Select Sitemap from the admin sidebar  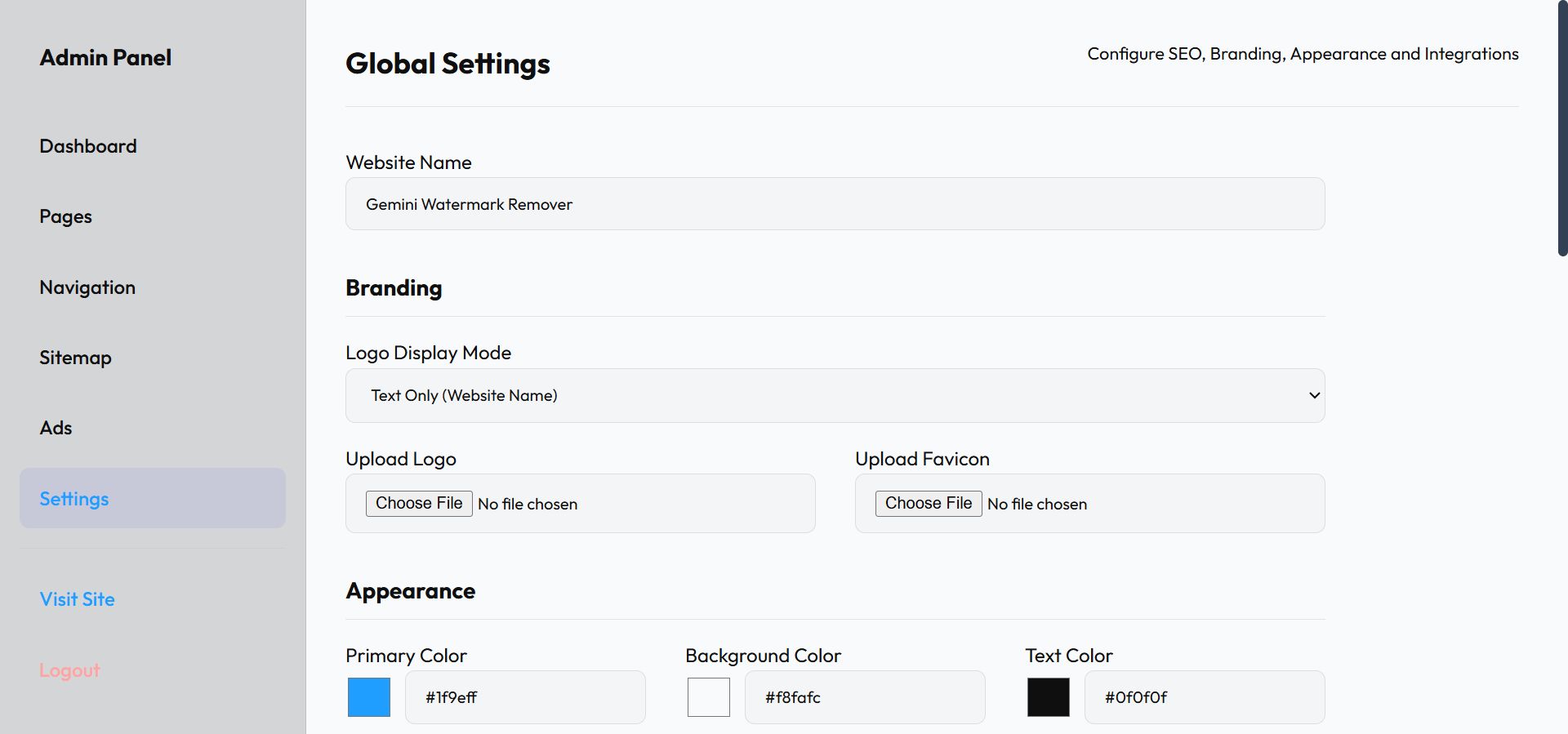[75, 358]
